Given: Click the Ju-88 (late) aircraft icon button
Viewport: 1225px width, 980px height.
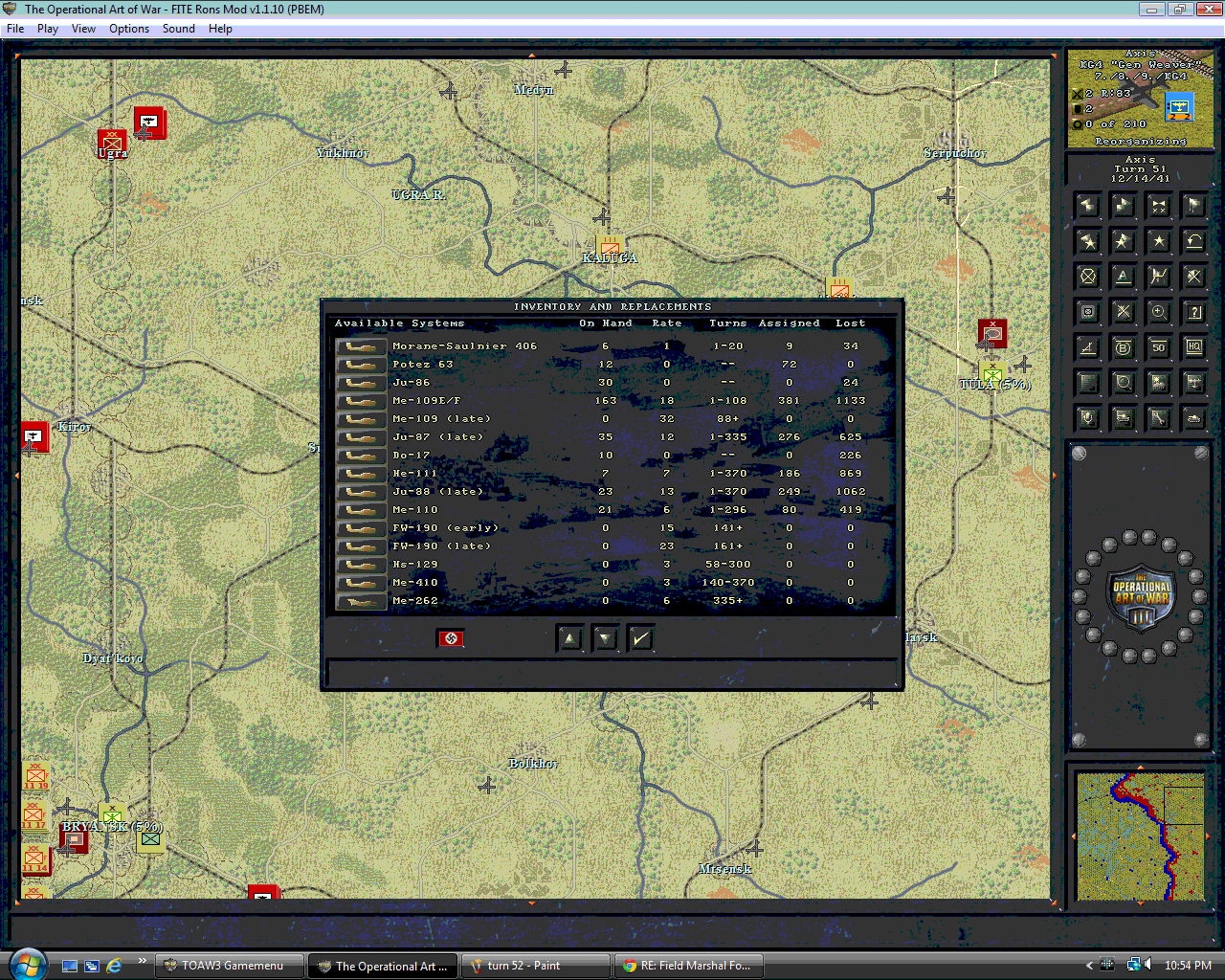Looking at the screenshot, I should coord(361,492).
